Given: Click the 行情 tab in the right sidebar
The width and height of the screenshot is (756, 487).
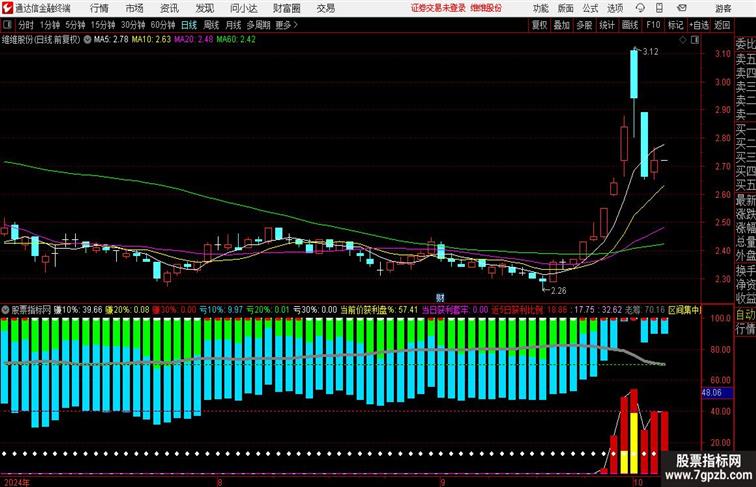Looking at the screenshot, I should coord(745,329).
